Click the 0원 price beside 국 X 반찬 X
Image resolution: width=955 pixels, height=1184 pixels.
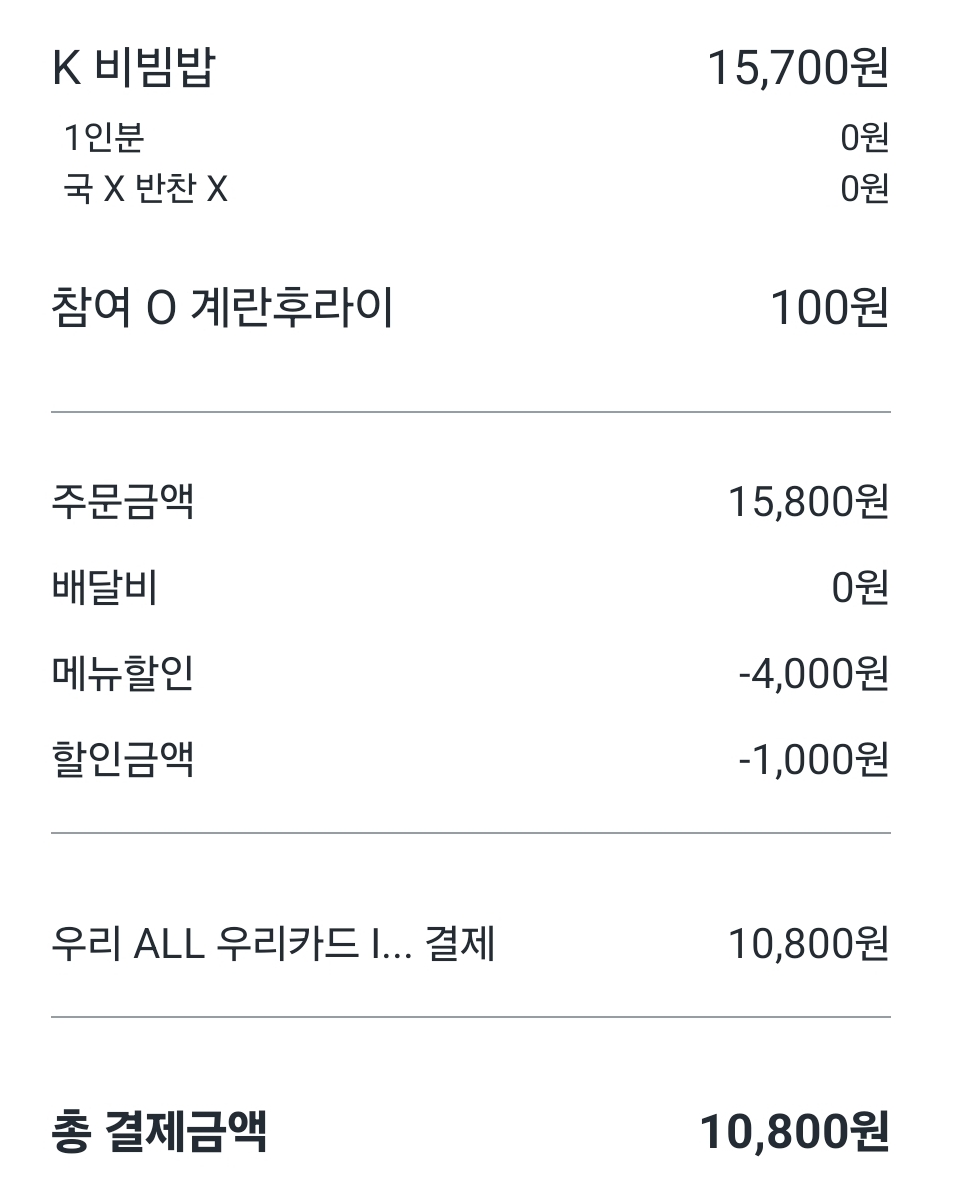[864, 188]
